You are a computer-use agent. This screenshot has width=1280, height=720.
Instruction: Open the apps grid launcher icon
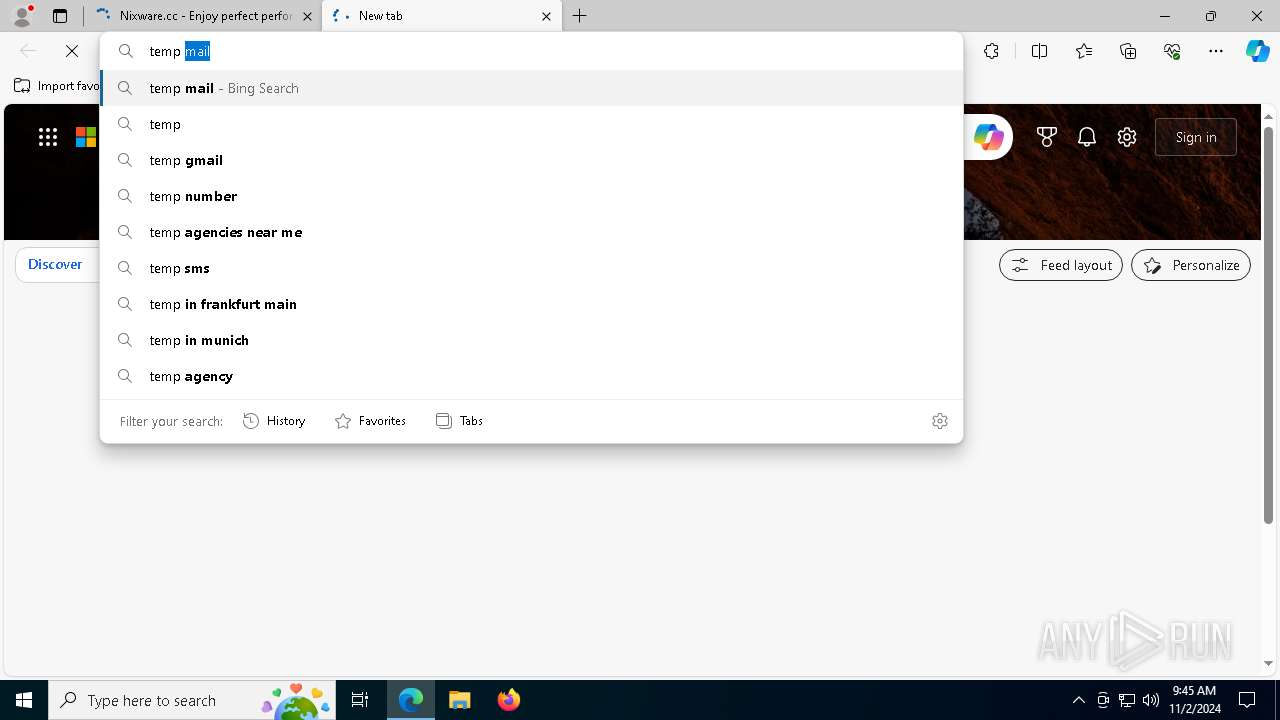(x=48, y=137)
